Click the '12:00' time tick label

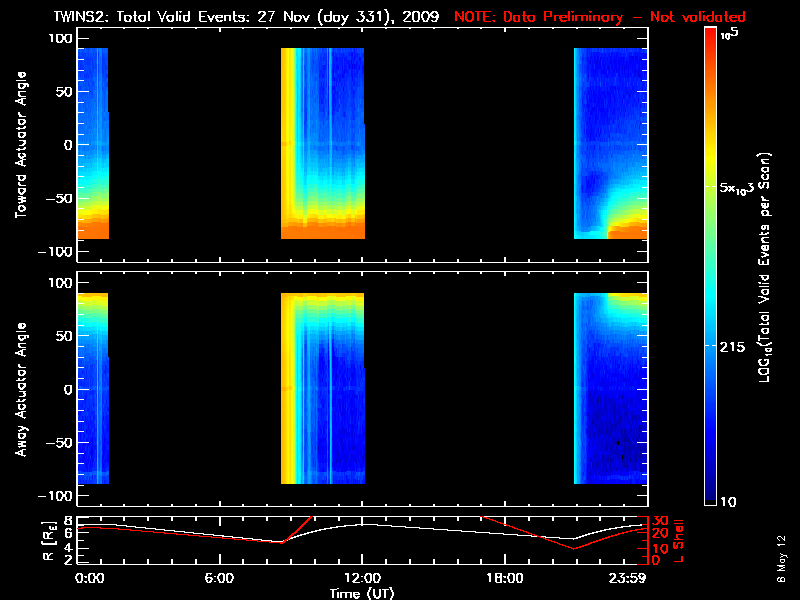[362, 578]
